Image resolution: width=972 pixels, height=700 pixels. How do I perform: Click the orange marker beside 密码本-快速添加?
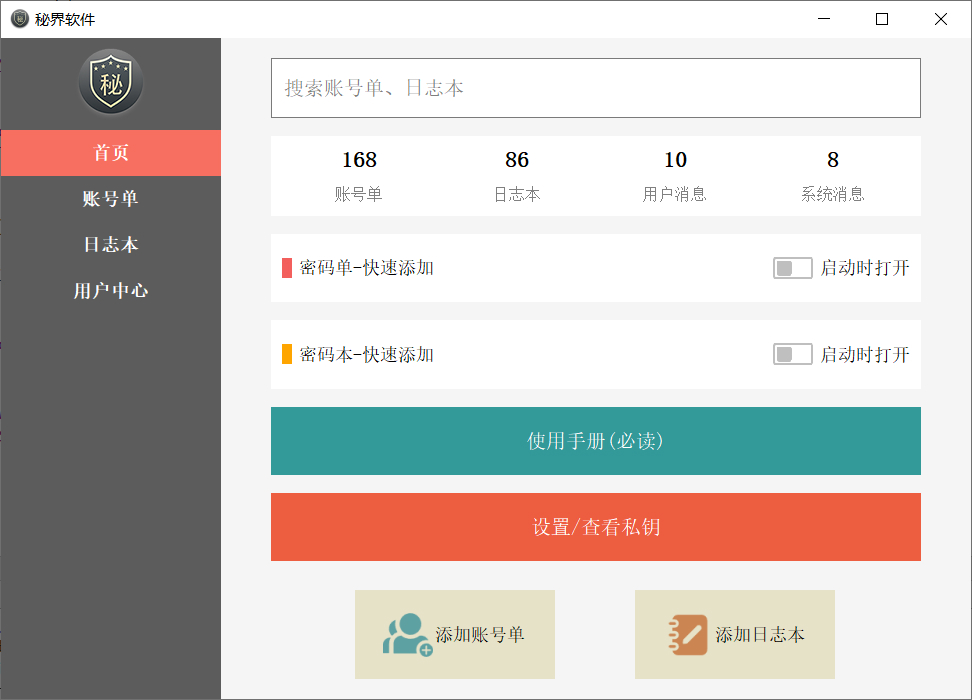pyautogui.click(x=287, y=354)
